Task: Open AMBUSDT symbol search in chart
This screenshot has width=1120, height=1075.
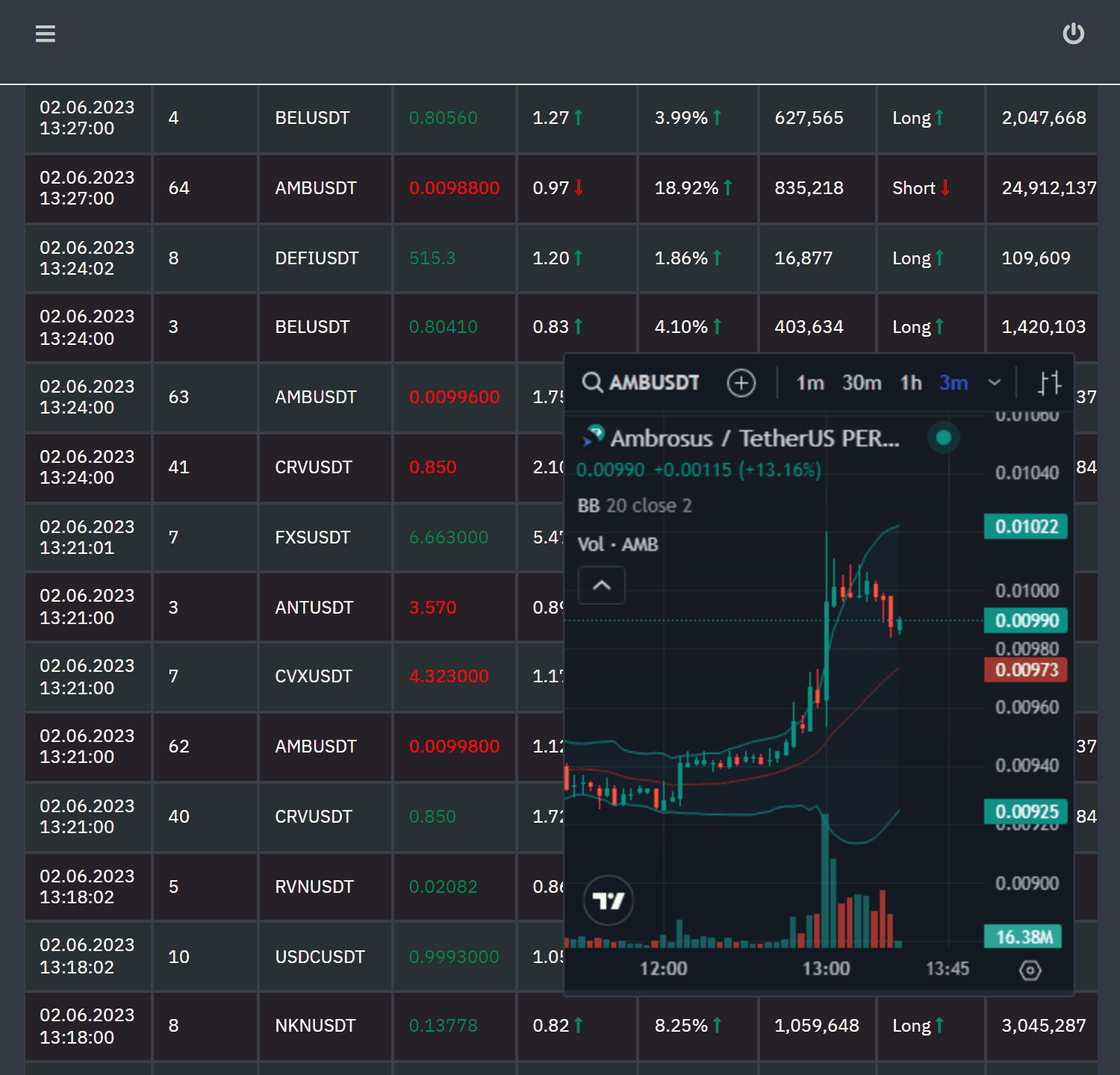Action: tap(641, 383)
